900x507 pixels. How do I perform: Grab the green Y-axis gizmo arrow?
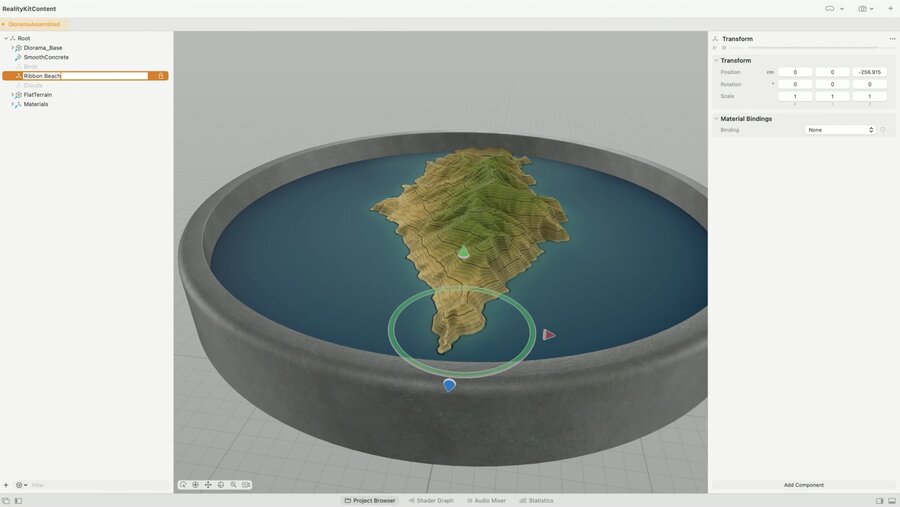(464, 251)
